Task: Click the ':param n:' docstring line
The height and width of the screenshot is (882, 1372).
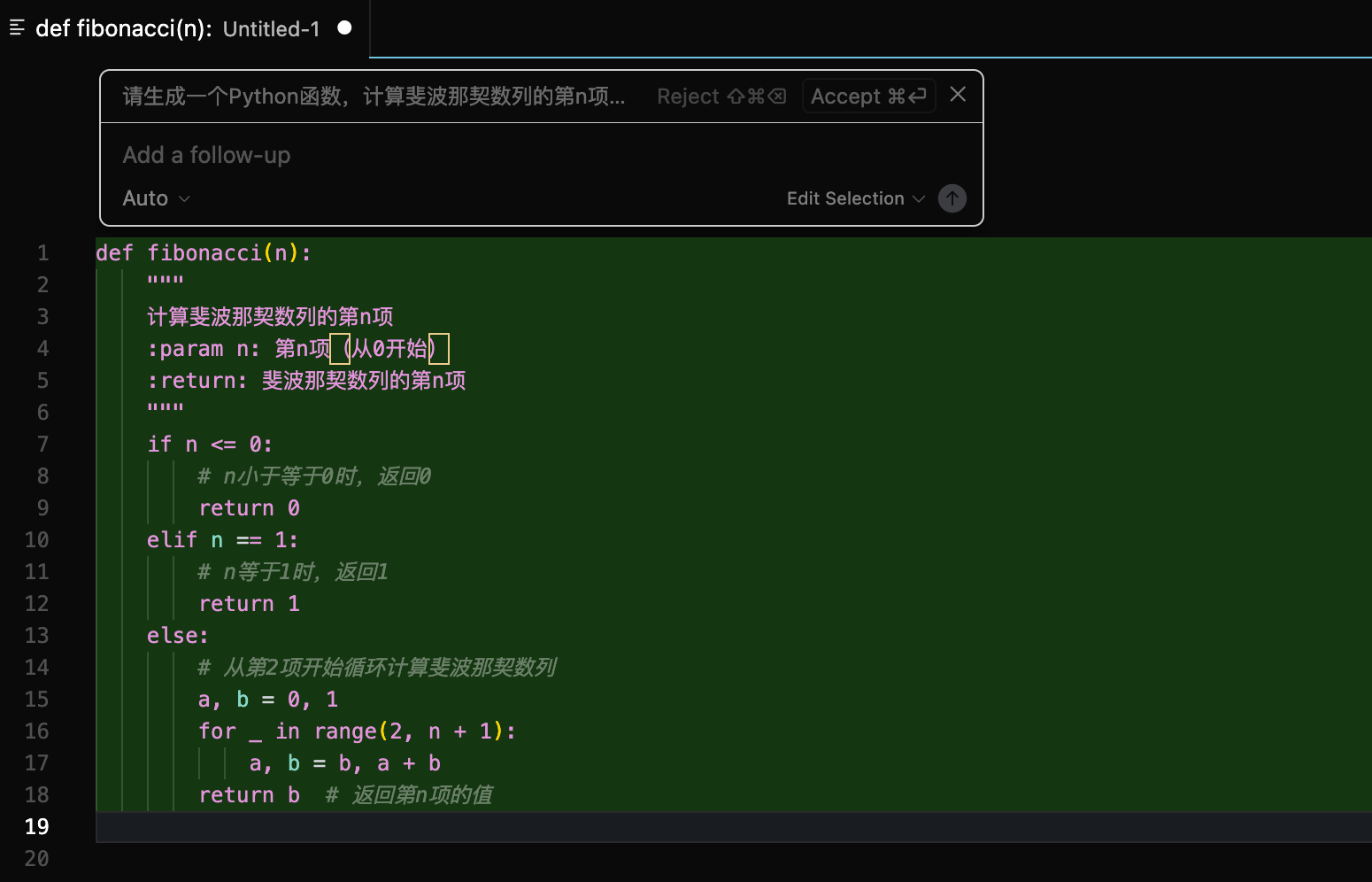Action: [x=298, y=349]
